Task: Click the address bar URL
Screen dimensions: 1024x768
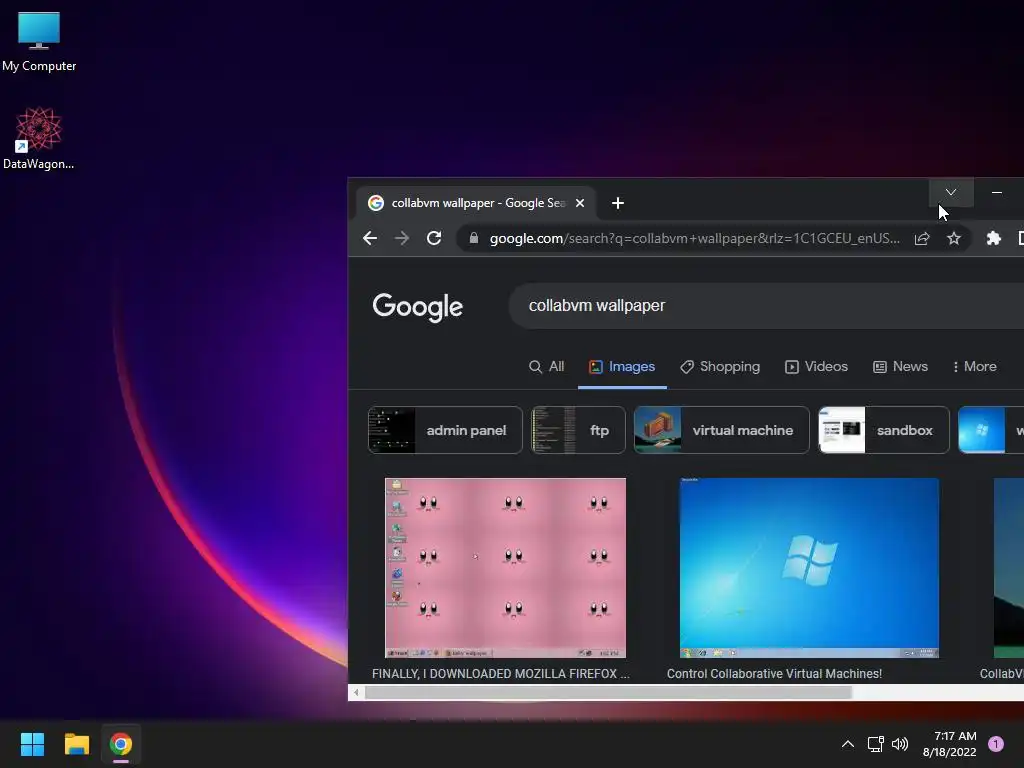Action: [x=694, y=238]
